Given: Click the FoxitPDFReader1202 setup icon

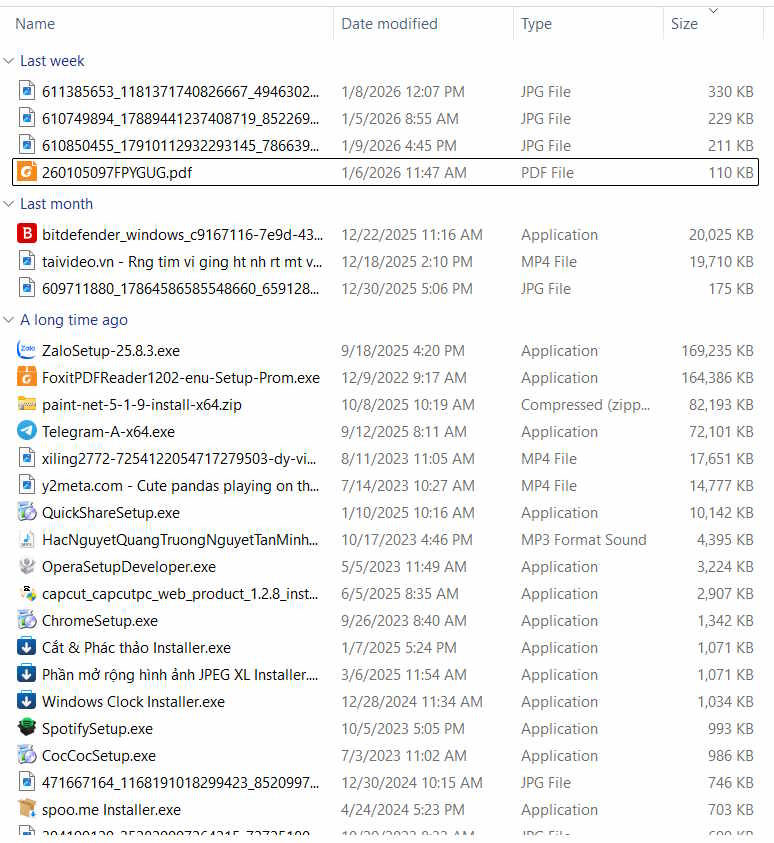Looking at the screenshot, I should [x=27, y=377].
